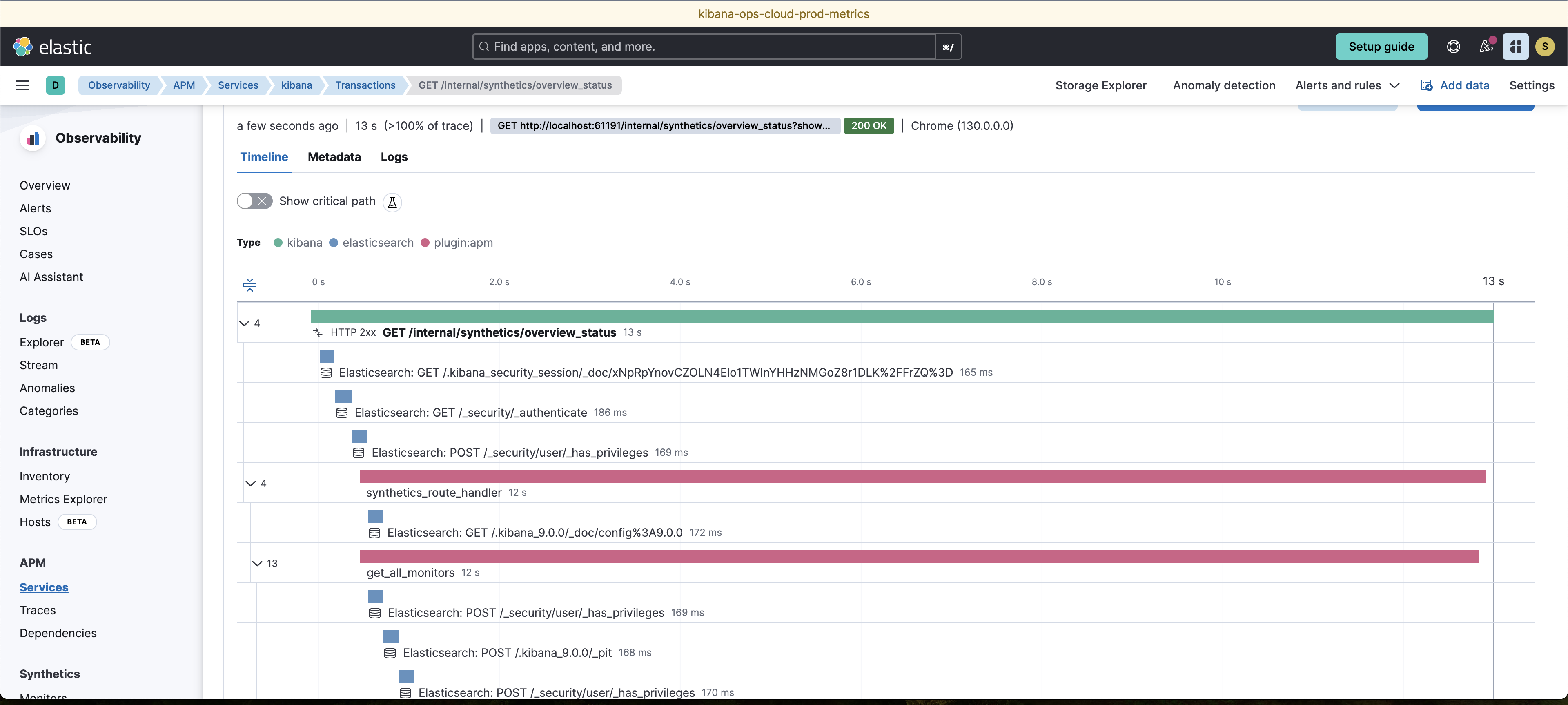The width and height of the screenshot is (1568, 705).
Task: Click the database icon for _authenticate span
Action: pos(342,413)
